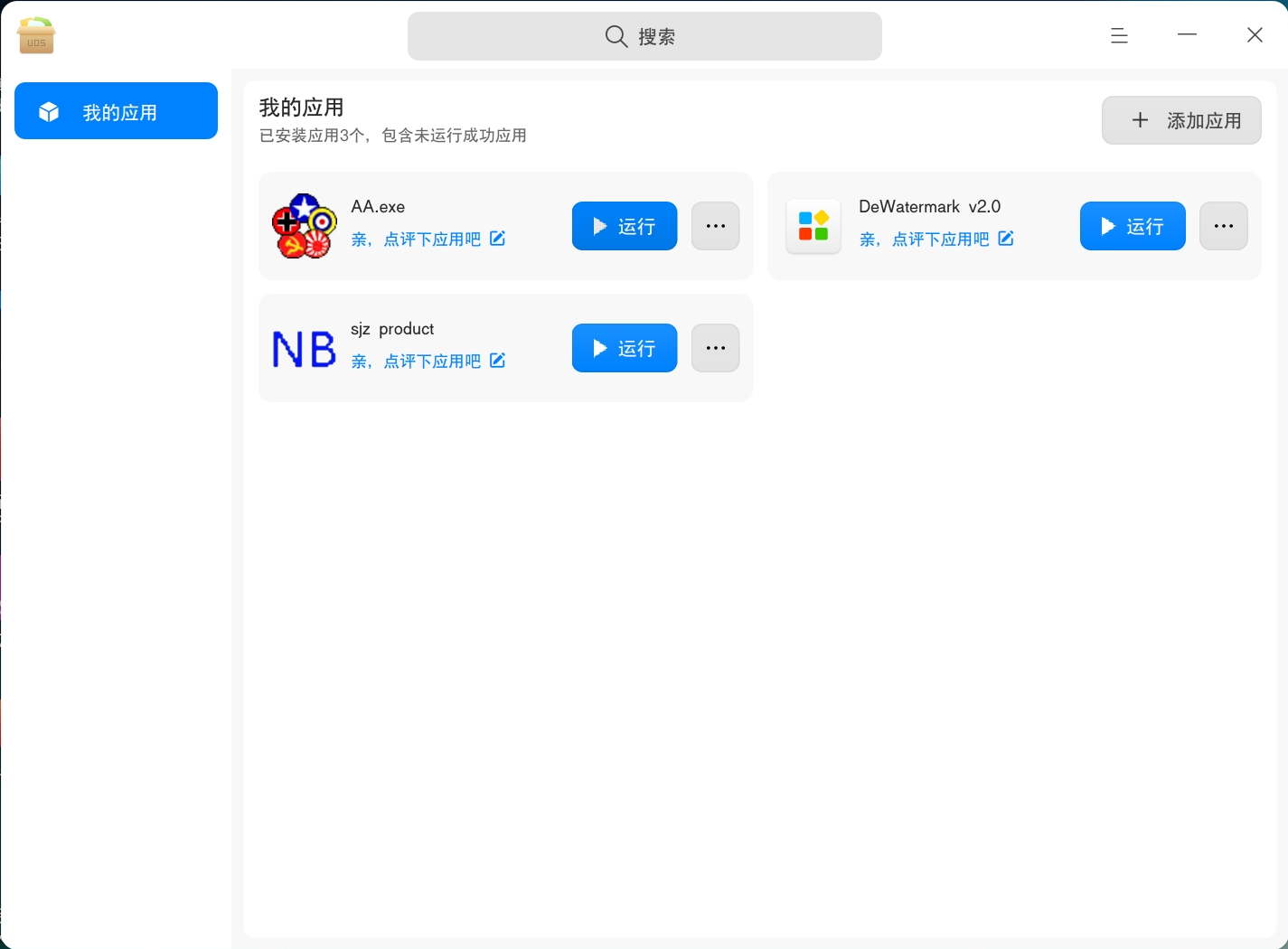Select 我的应用 in the sidebar
The height and width of the screenshot is (949, 1288).
[x=116, y=110]
